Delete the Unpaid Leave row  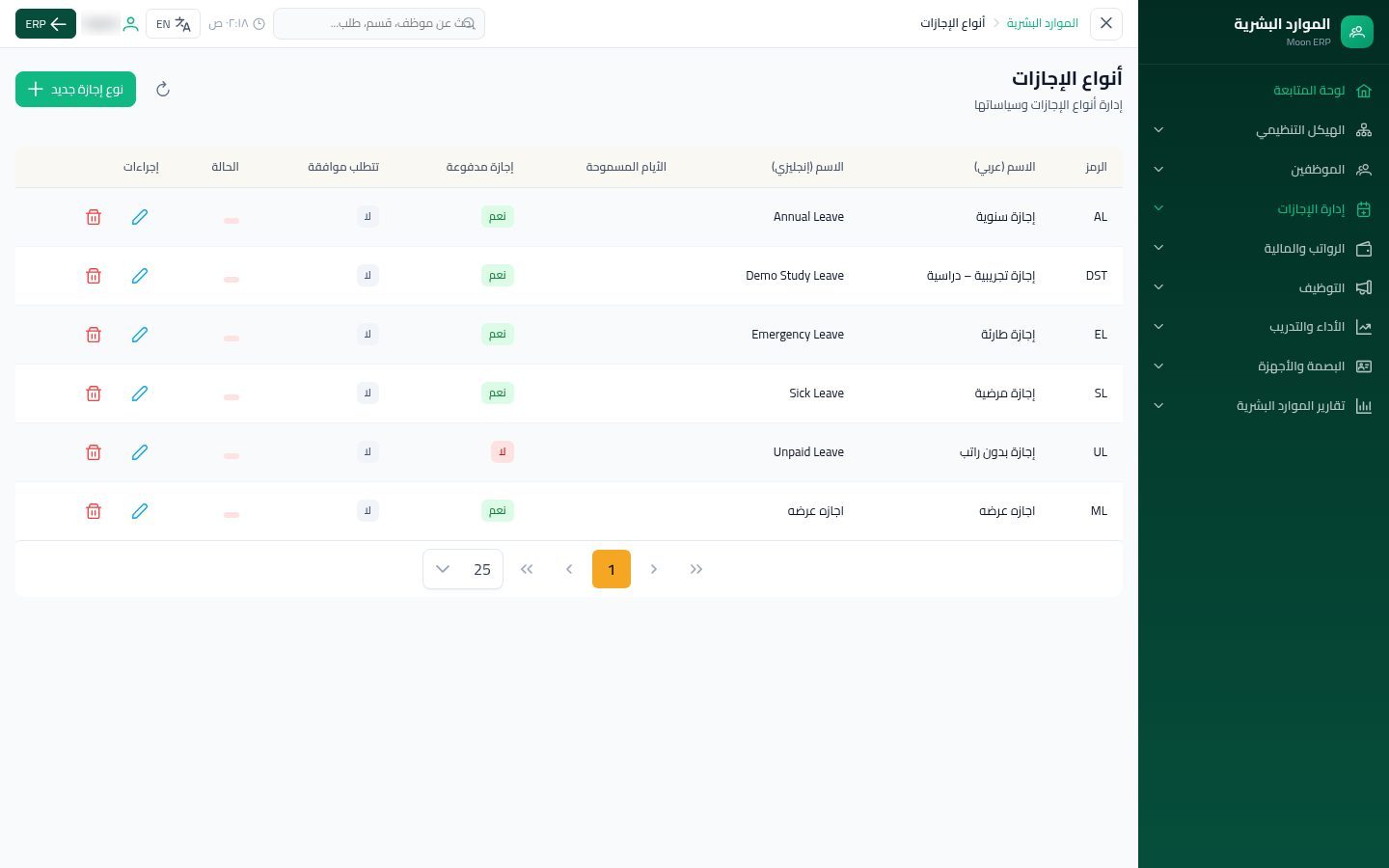click(x=94, y=452)
